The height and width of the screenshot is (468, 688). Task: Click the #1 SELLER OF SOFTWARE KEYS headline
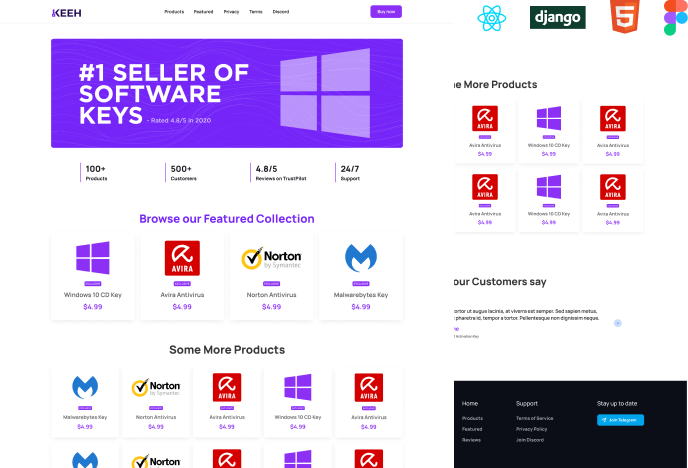[x=164, y=94]
